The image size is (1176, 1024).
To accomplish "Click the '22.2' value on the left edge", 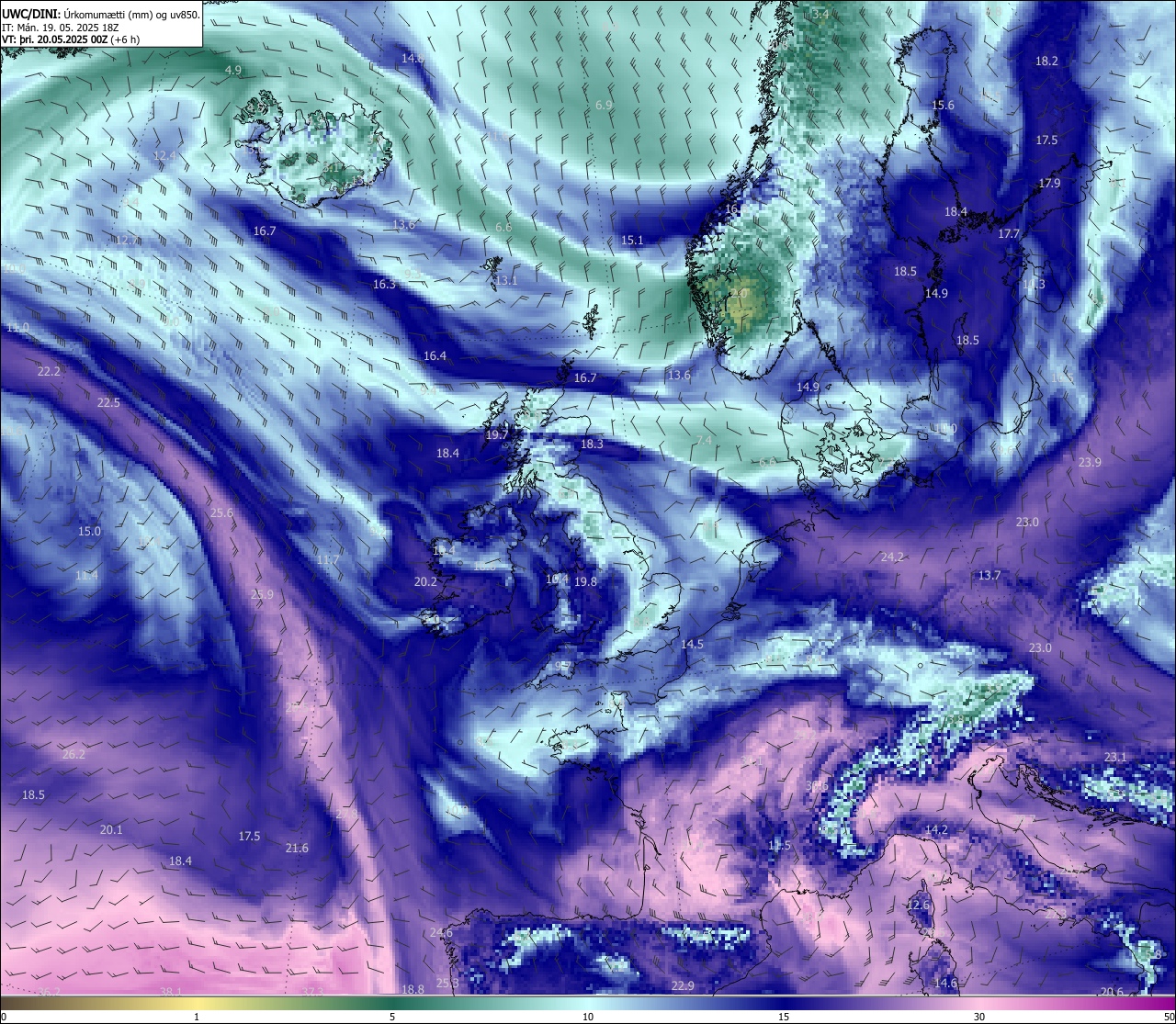I will (x=49, y=372).
